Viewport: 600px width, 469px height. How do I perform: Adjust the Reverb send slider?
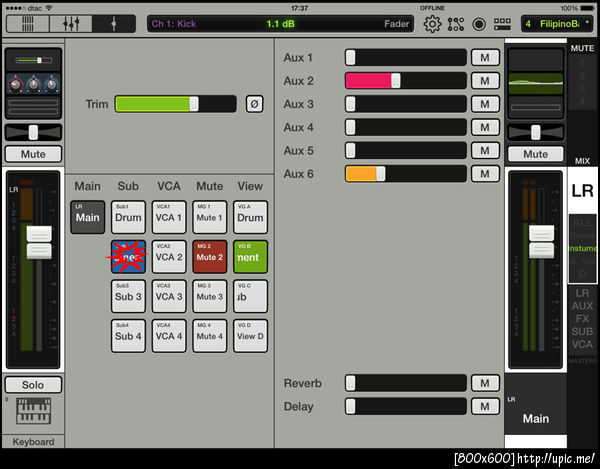coord(406,383)
